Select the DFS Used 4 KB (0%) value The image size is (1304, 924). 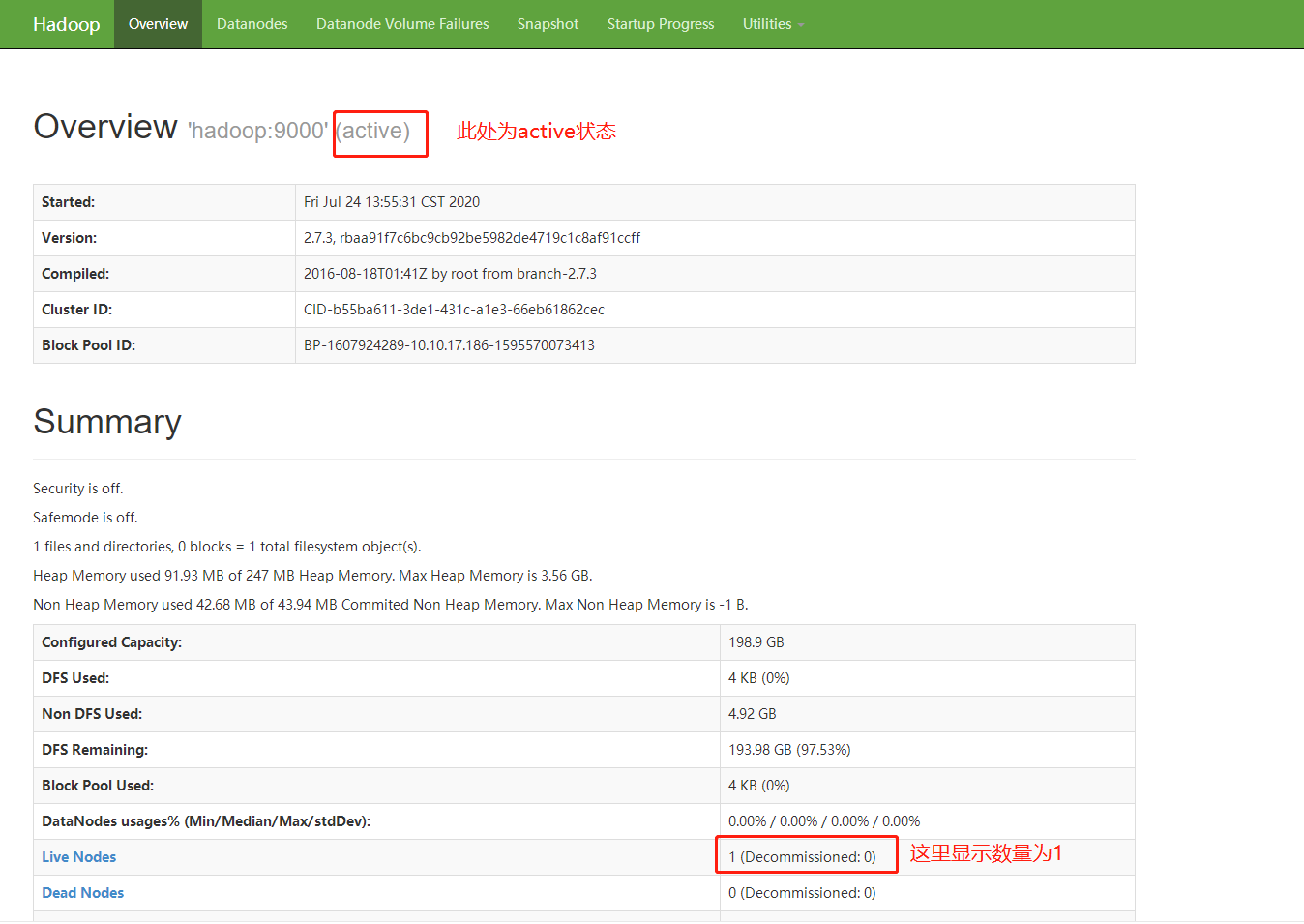(759, 678)
